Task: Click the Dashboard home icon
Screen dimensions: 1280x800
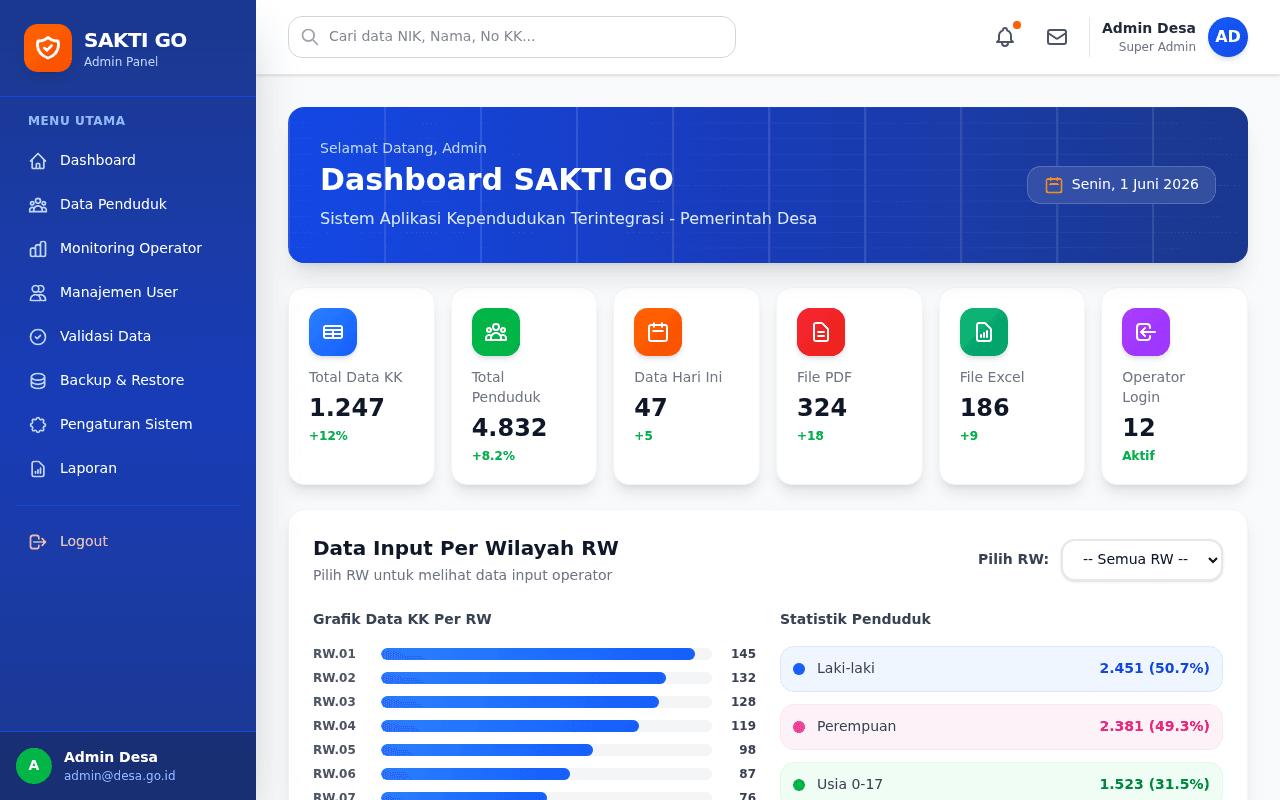Action: coord(38,161)
